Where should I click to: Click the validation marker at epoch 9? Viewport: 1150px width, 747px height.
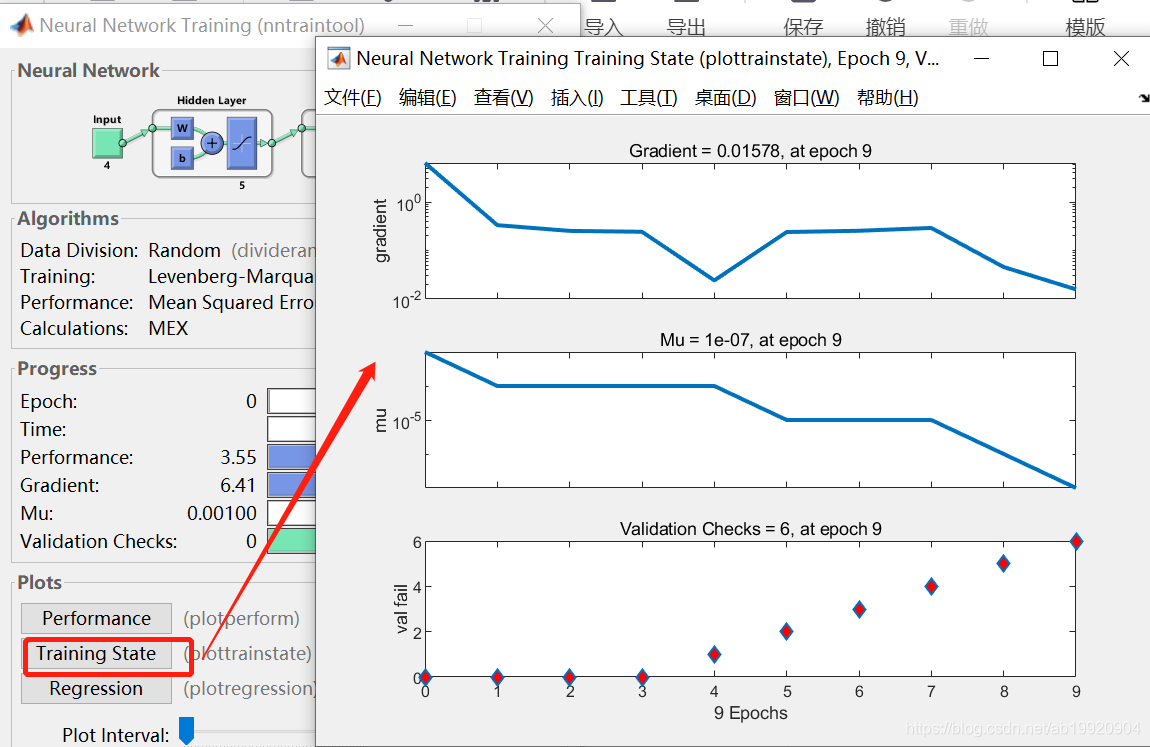(1076, 542)
